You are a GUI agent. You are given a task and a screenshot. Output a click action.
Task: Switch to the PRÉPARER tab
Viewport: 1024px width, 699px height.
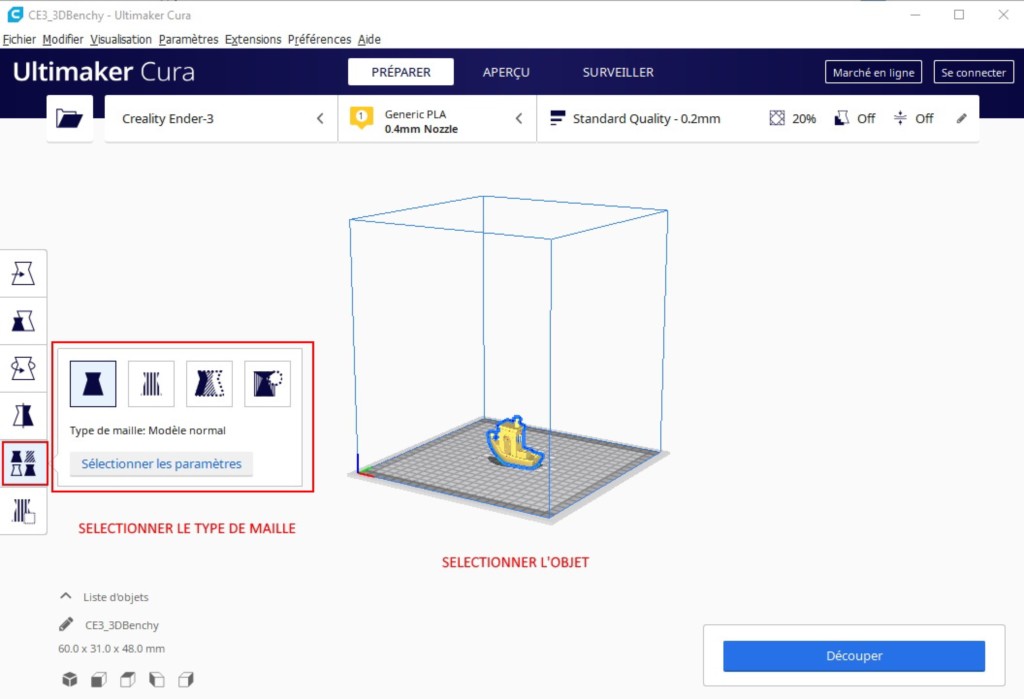click(400, 72)
